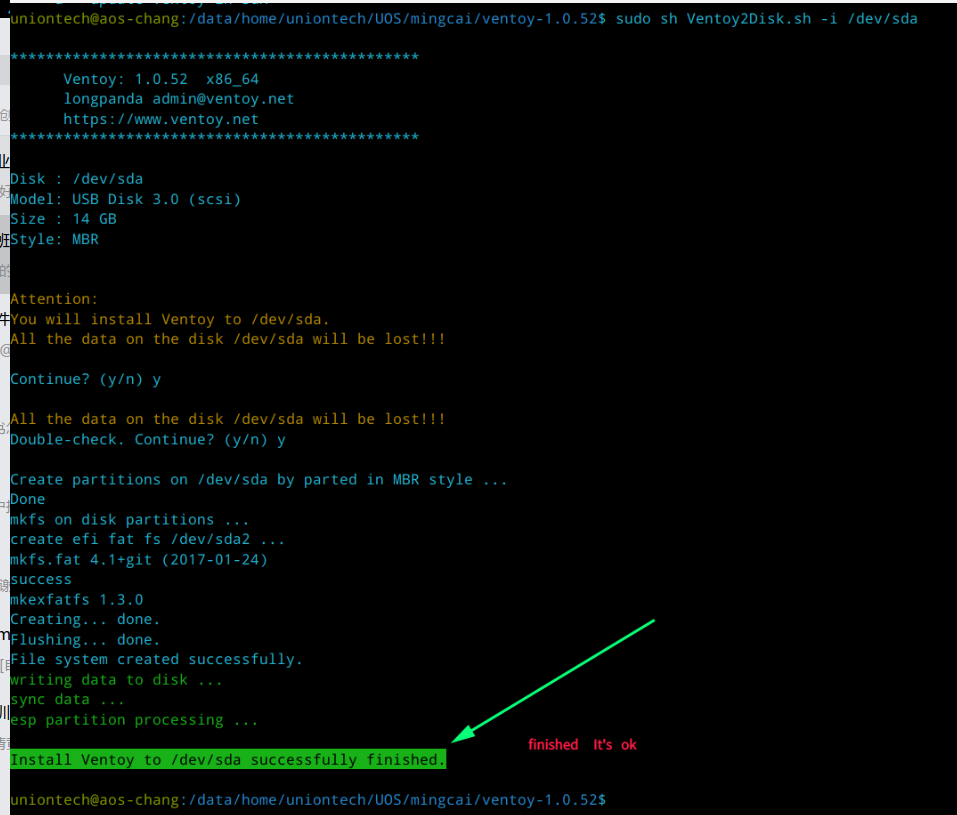Image resolution: width=957 pixels, height=815 pixels.
Task: Click the 'Continue? (y/n) y' prompt line
Action: [x=85, y=379]
